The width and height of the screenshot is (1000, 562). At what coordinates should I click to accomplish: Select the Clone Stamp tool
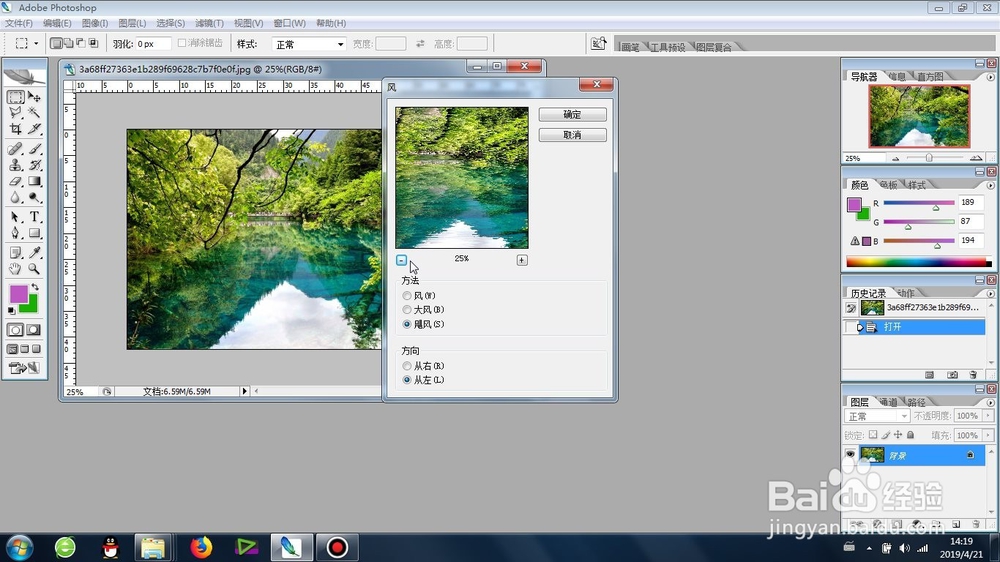click(15, 165)
